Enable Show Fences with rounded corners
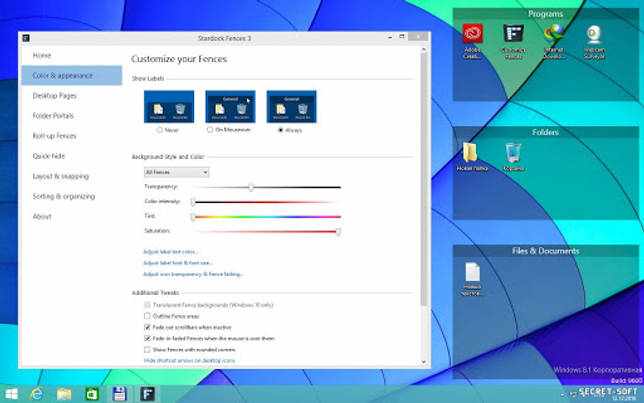The width and height of the screenshot is (644, 403). (147, 349)
